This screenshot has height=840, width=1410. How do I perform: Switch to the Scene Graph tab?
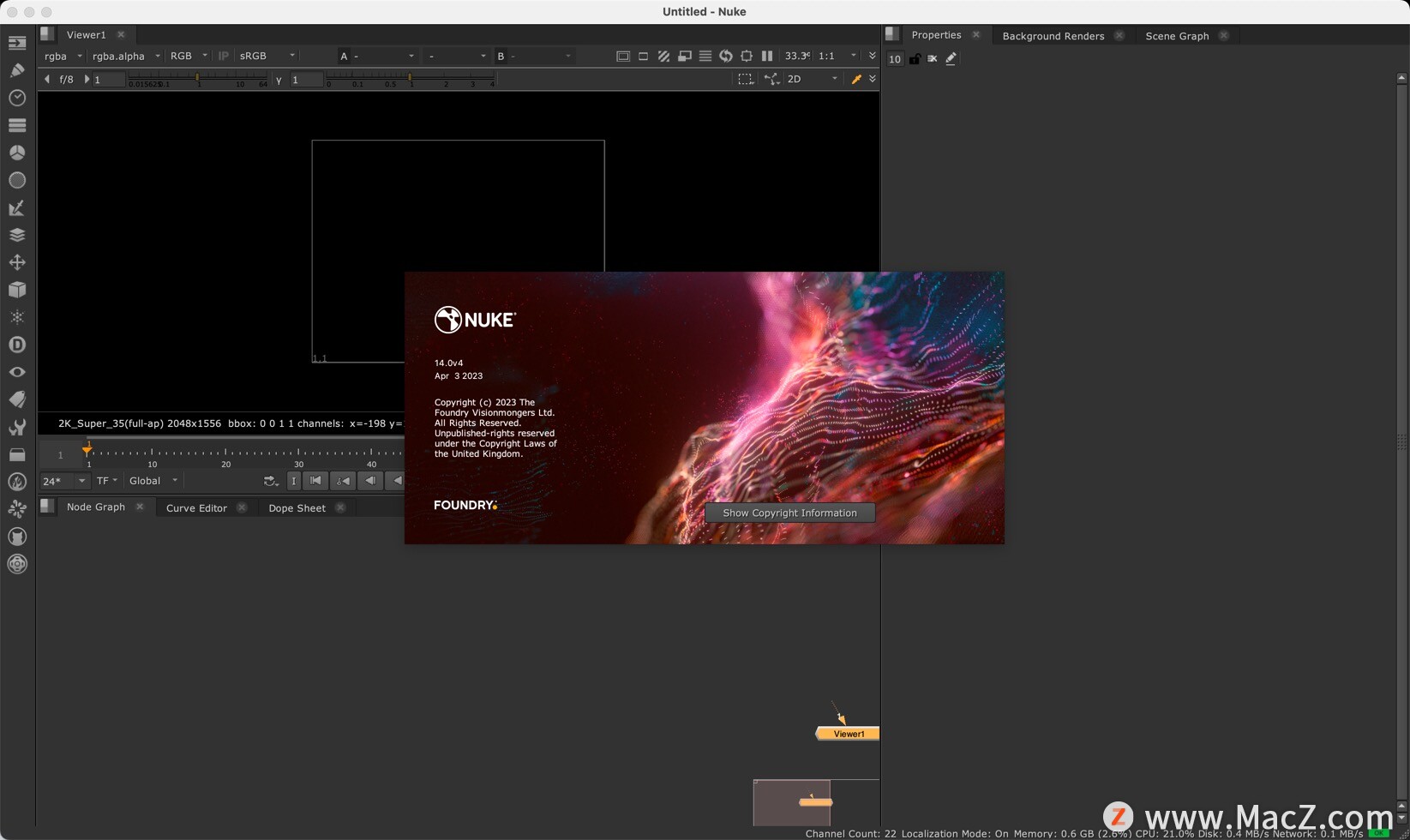point(1177,36)
